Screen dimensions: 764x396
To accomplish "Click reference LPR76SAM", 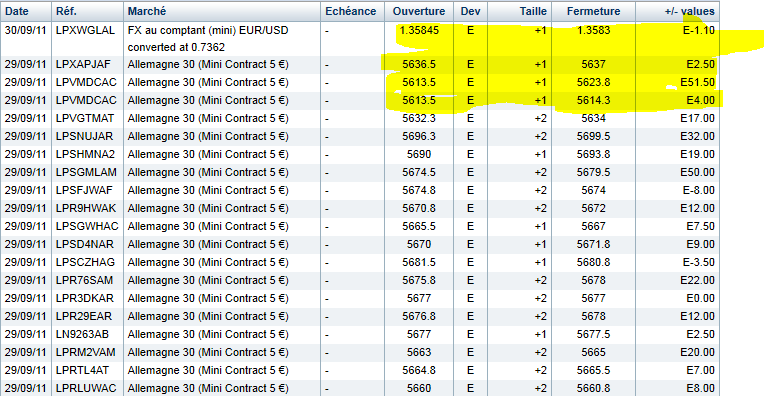I will point(84,281).
